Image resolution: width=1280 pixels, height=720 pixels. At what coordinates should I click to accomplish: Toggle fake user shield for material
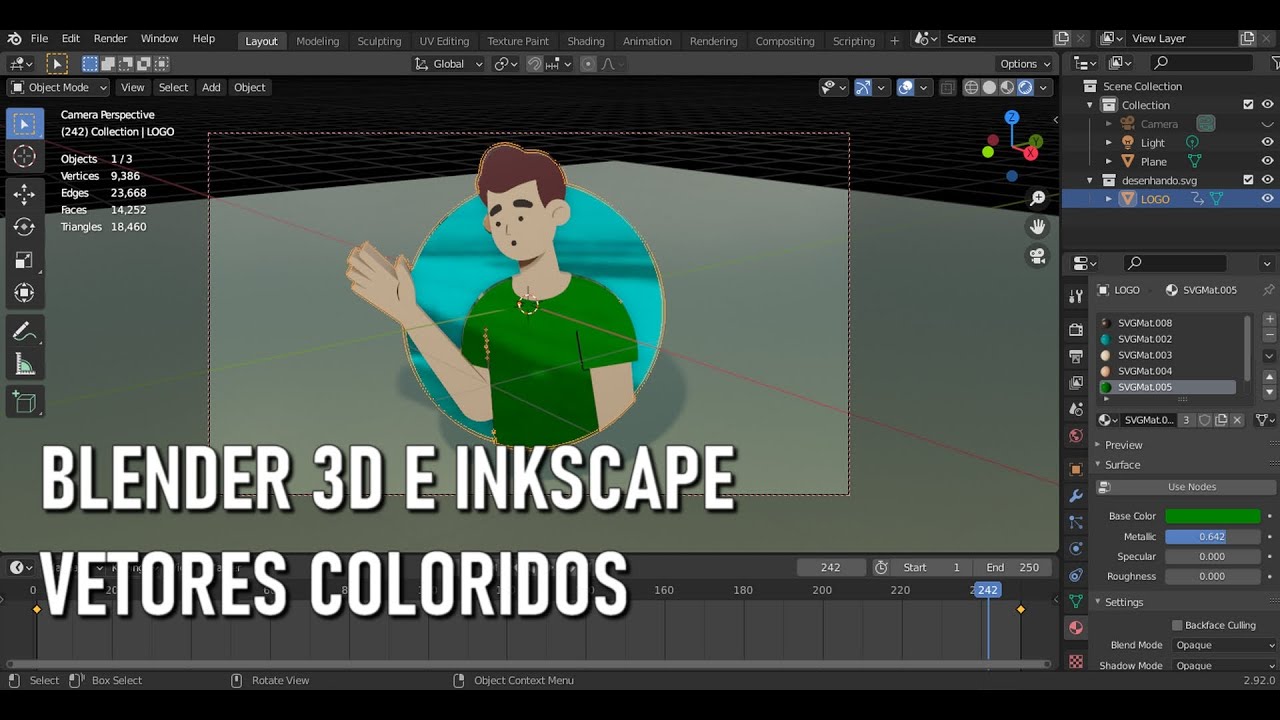tap(1205, 420)
